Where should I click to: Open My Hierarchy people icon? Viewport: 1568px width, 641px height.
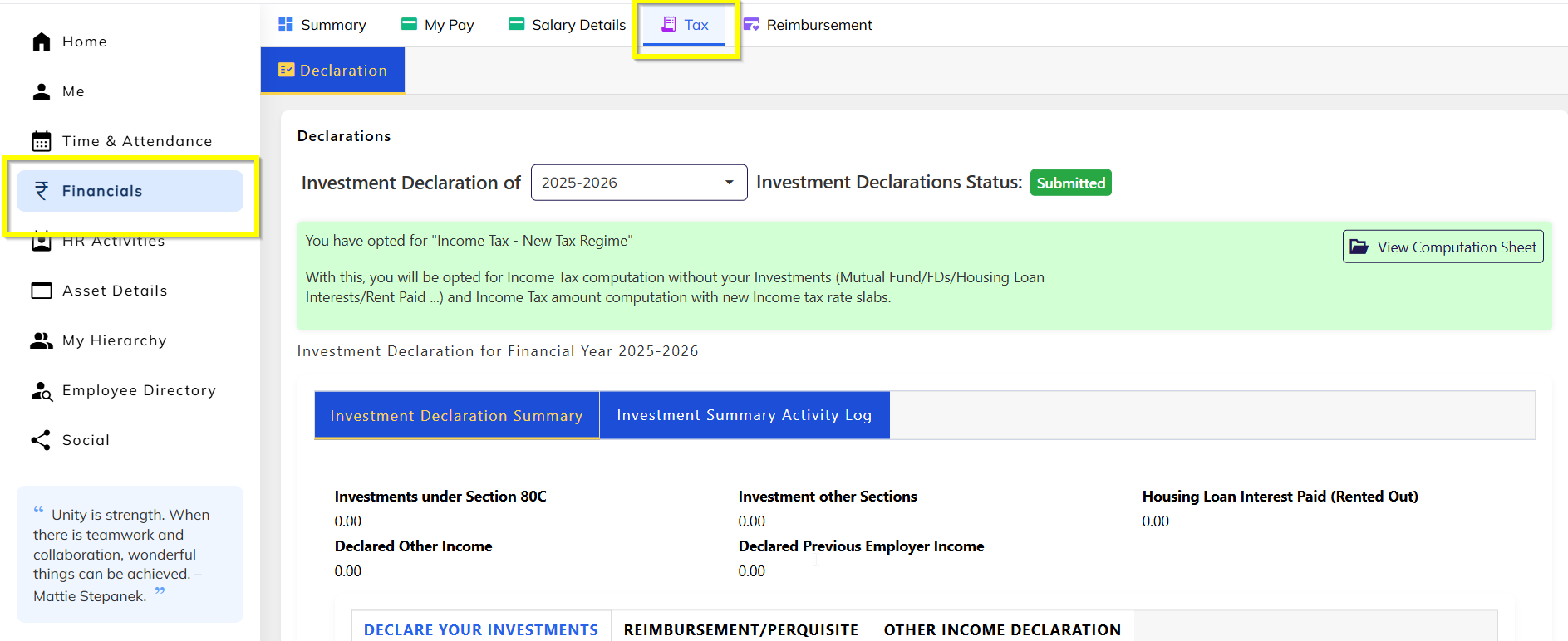click(x=42, y=340)
